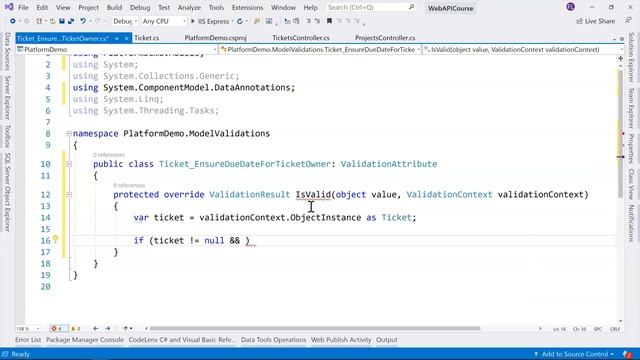Click the horizontal scrollbar of the editor
The image size is (640, 360).
[315, 328]
